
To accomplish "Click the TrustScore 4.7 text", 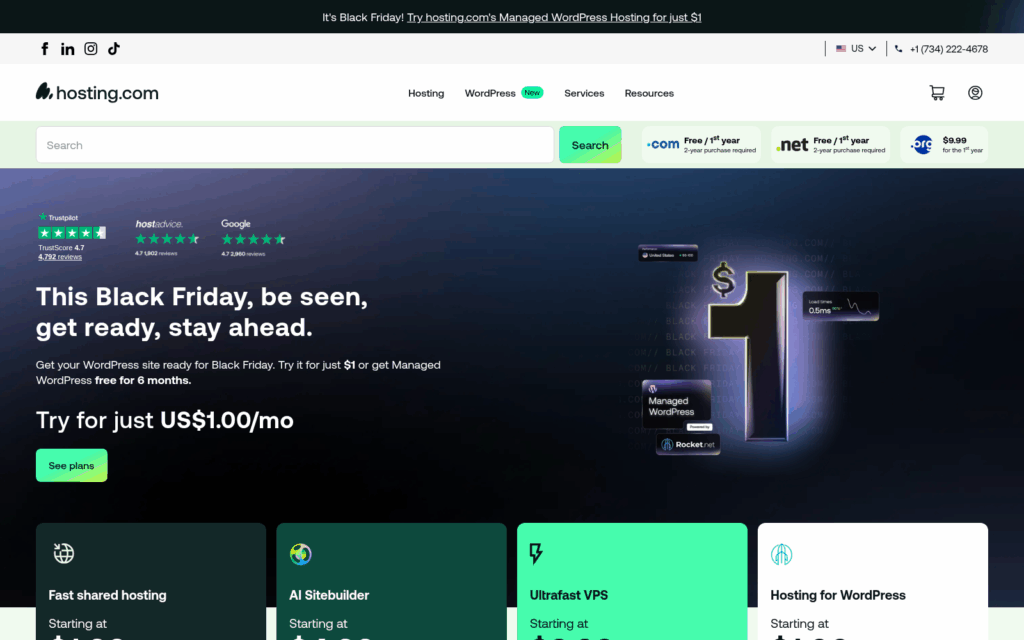I will pyautogui.click(x=61, y=248).
